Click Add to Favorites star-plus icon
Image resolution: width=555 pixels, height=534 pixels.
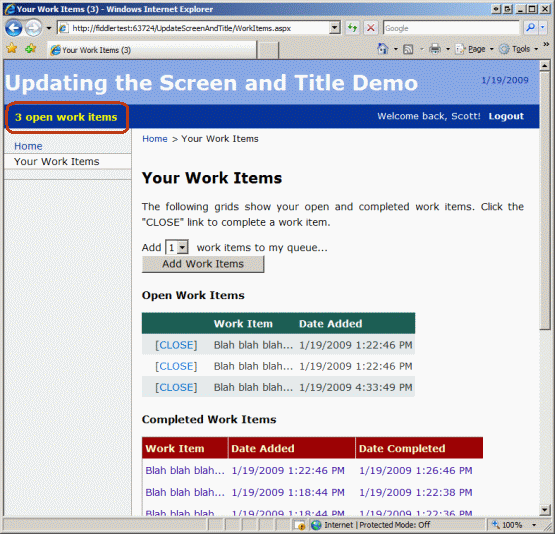[x=31, y=48]
